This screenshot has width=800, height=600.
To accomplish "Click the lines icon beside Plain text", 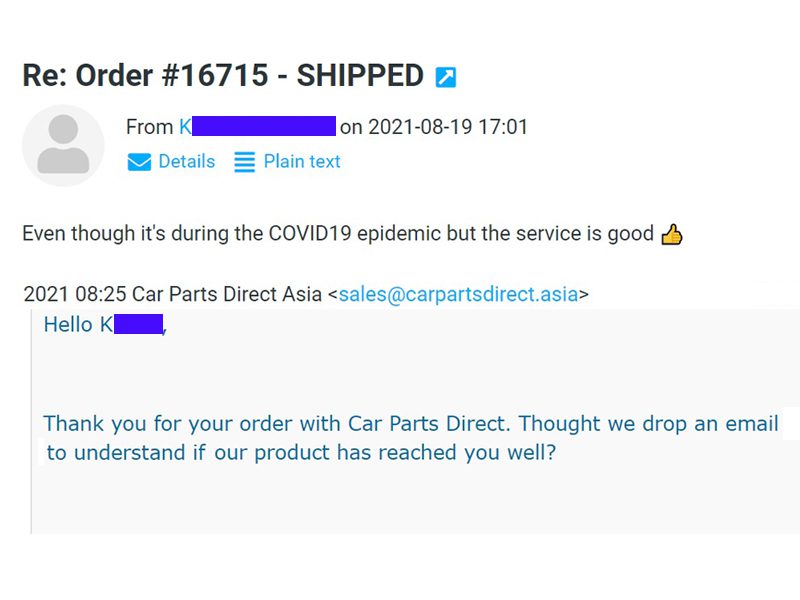I will click(244, 162).
